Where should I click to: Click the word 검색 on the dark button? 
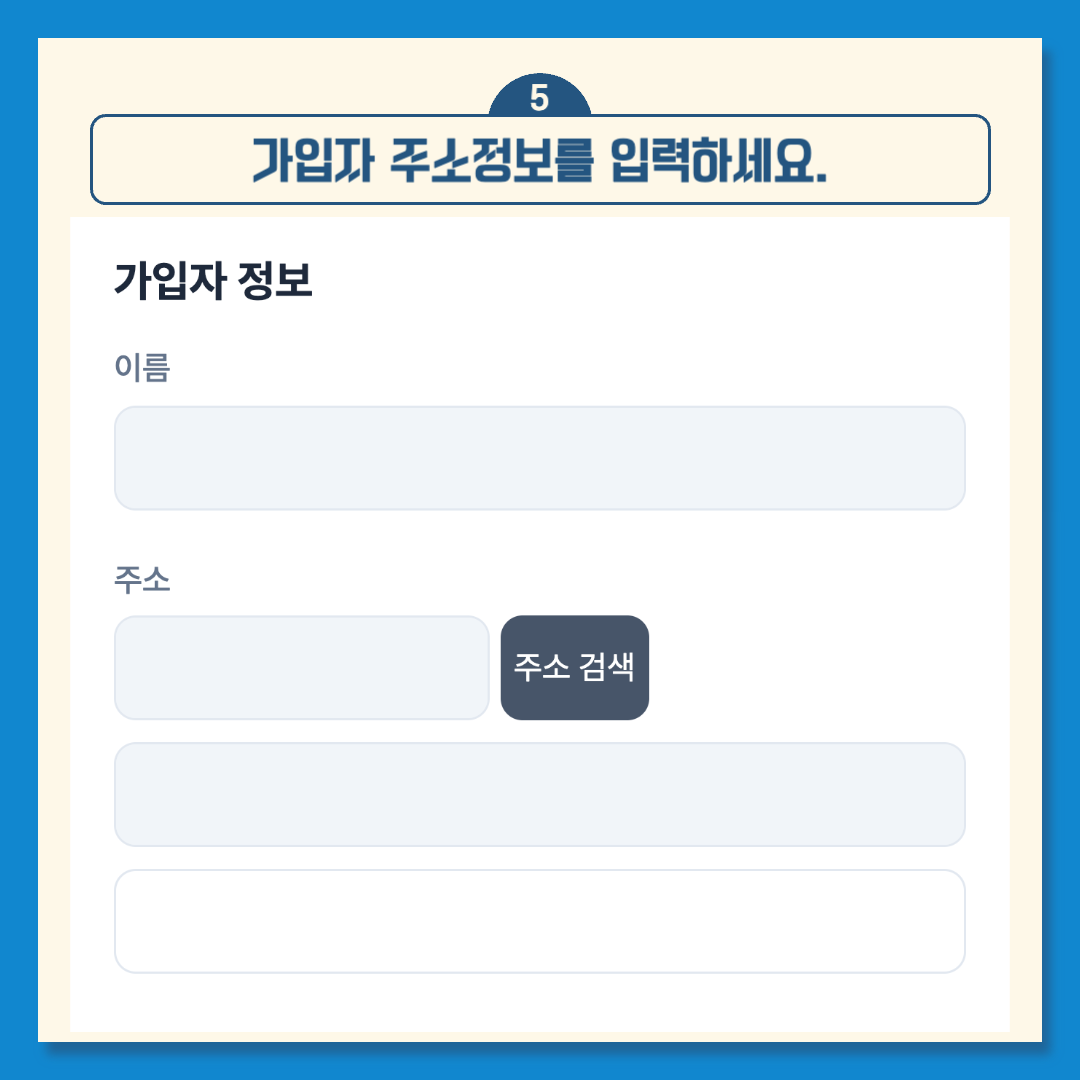[608, 667]
